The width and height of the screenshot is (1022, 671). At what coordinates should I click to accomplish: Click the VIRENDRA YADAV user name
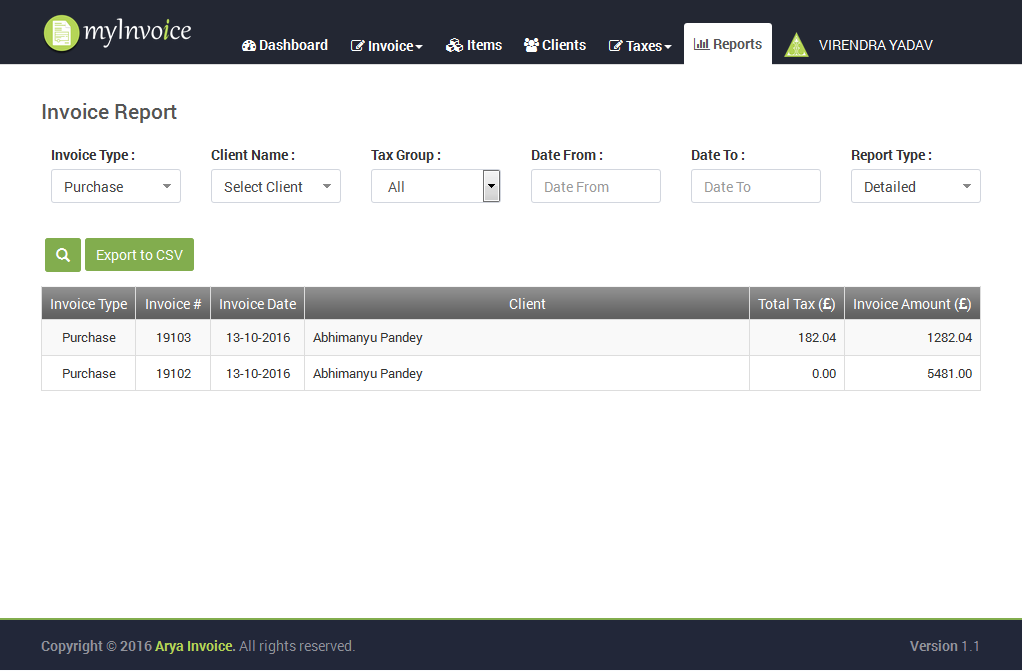click(x=875, y=45)
